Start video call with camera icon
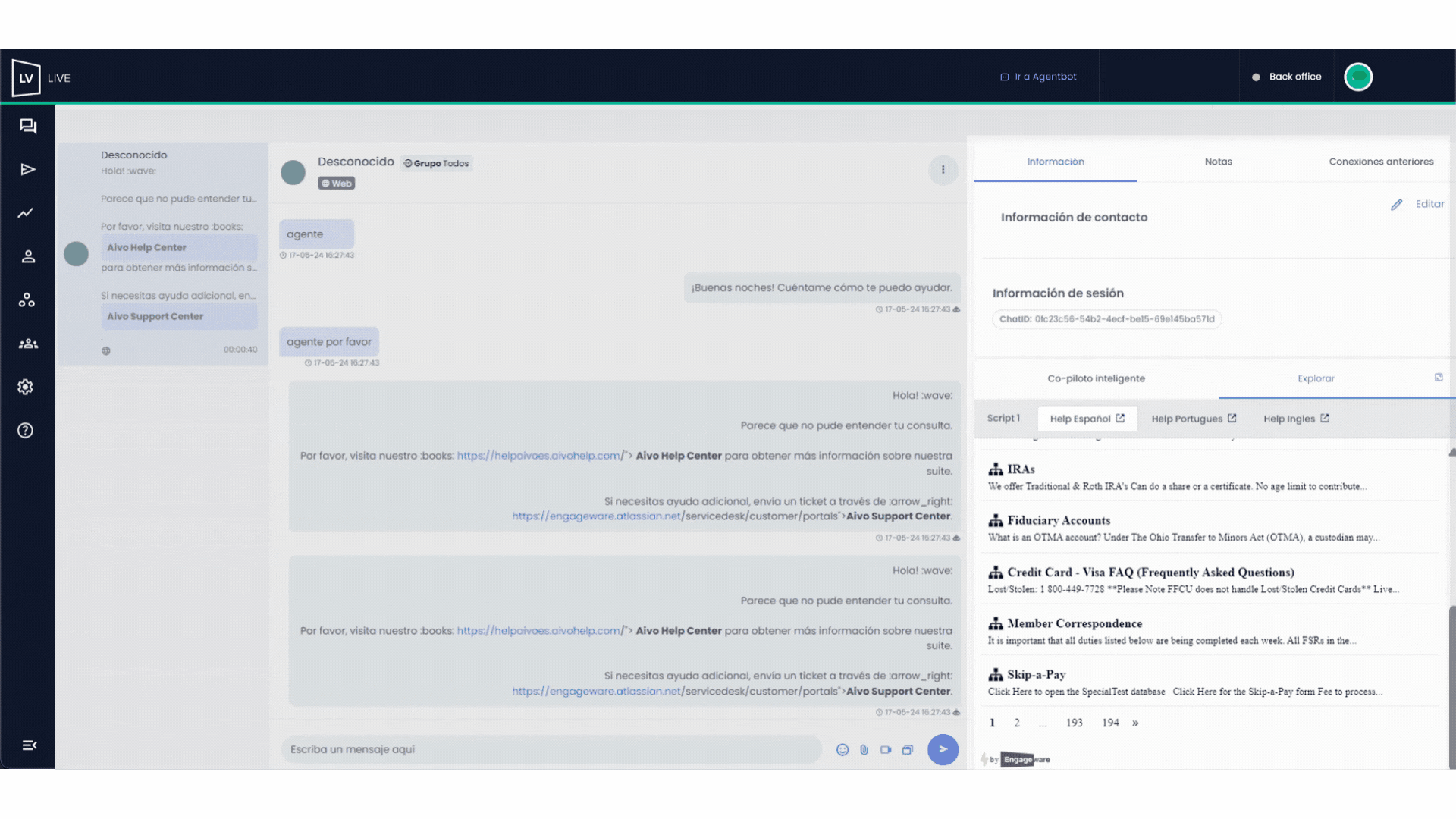This screenshot has height=819, width=1456. 886,749
